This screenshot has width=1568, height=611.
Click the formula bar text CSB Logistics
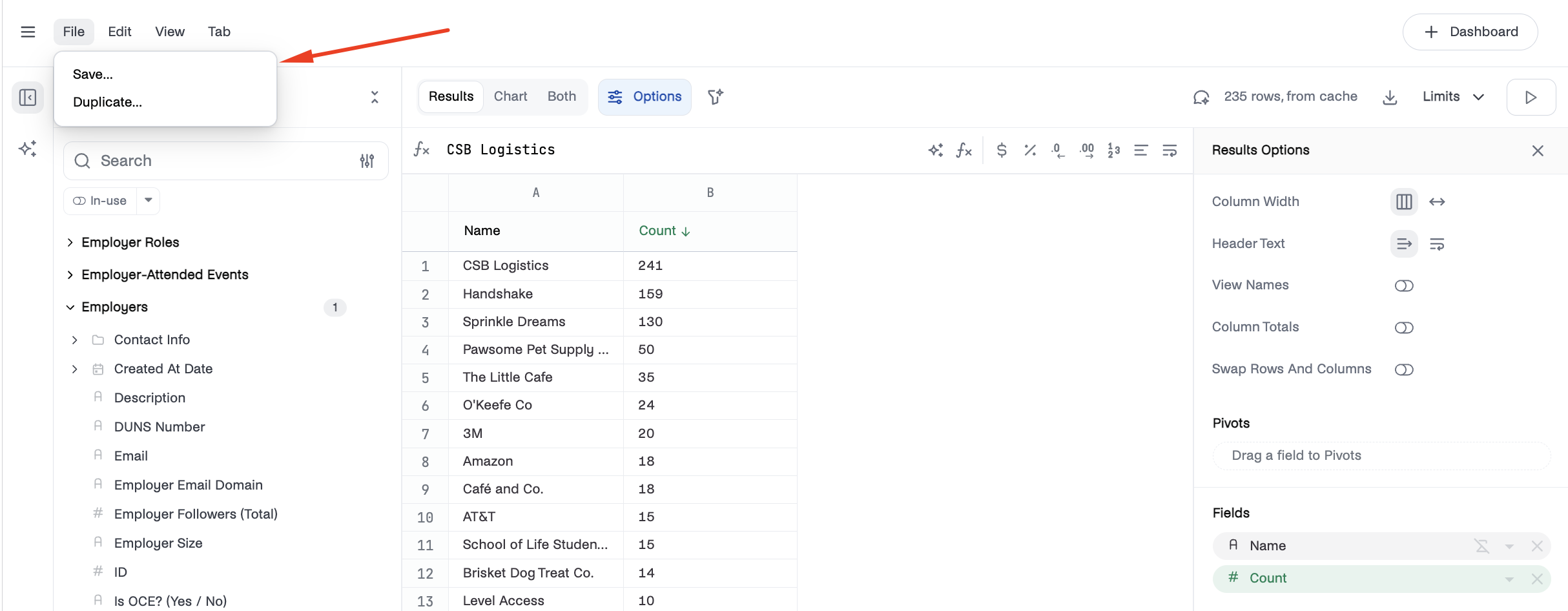[x=500, y=150]
